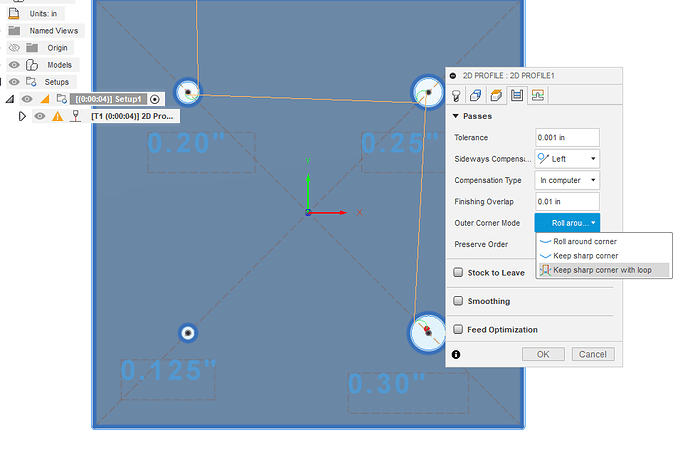This screenshot has height=476, width=690.
Task: Click the info icon in dialog footer
Action: (456, 355)
